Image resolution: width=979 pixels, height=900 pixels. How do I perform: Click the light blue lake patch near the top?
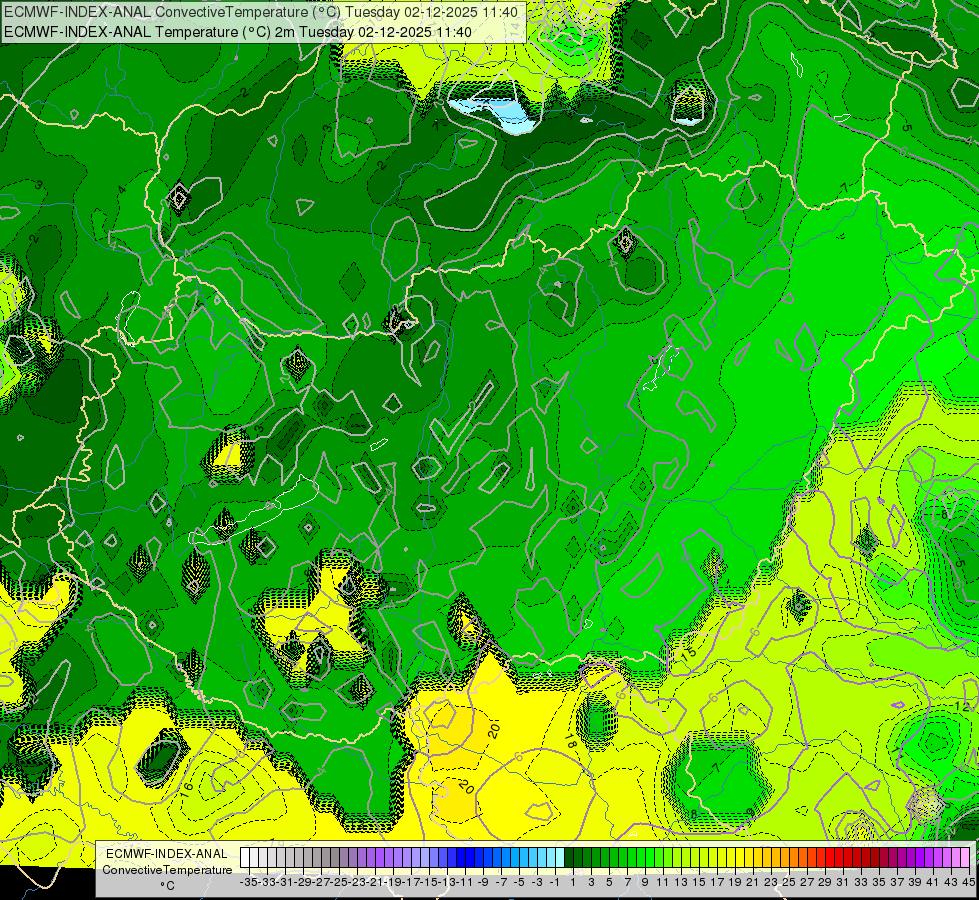pyautogui.click(x=495, y=113)
